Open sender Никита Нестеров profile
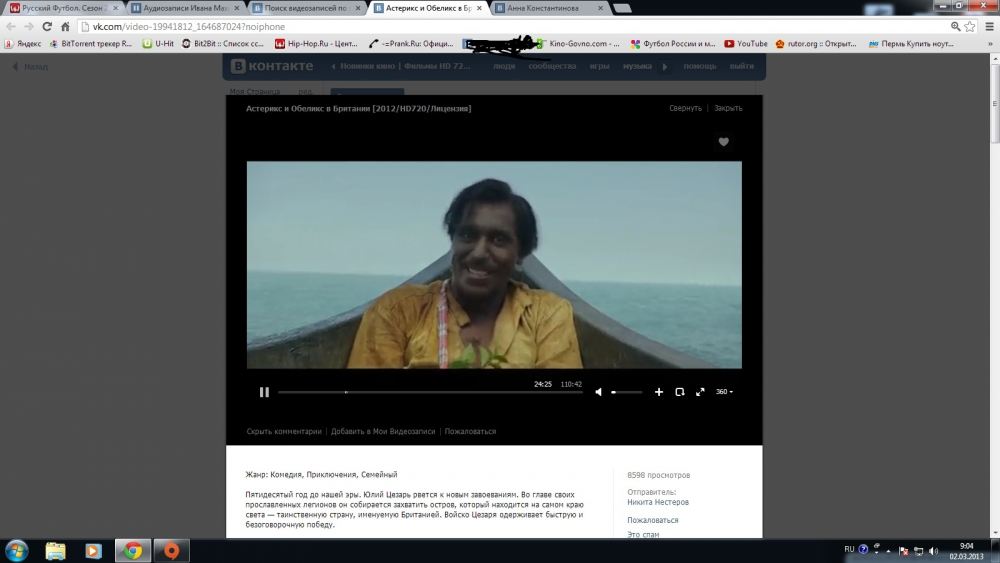 (x=658, y=502)
